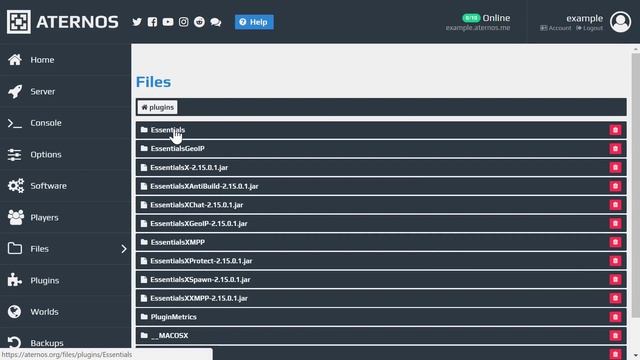Click the user avatar icon
Viewport: 640px width, 360px height.
tap(620, 22)
